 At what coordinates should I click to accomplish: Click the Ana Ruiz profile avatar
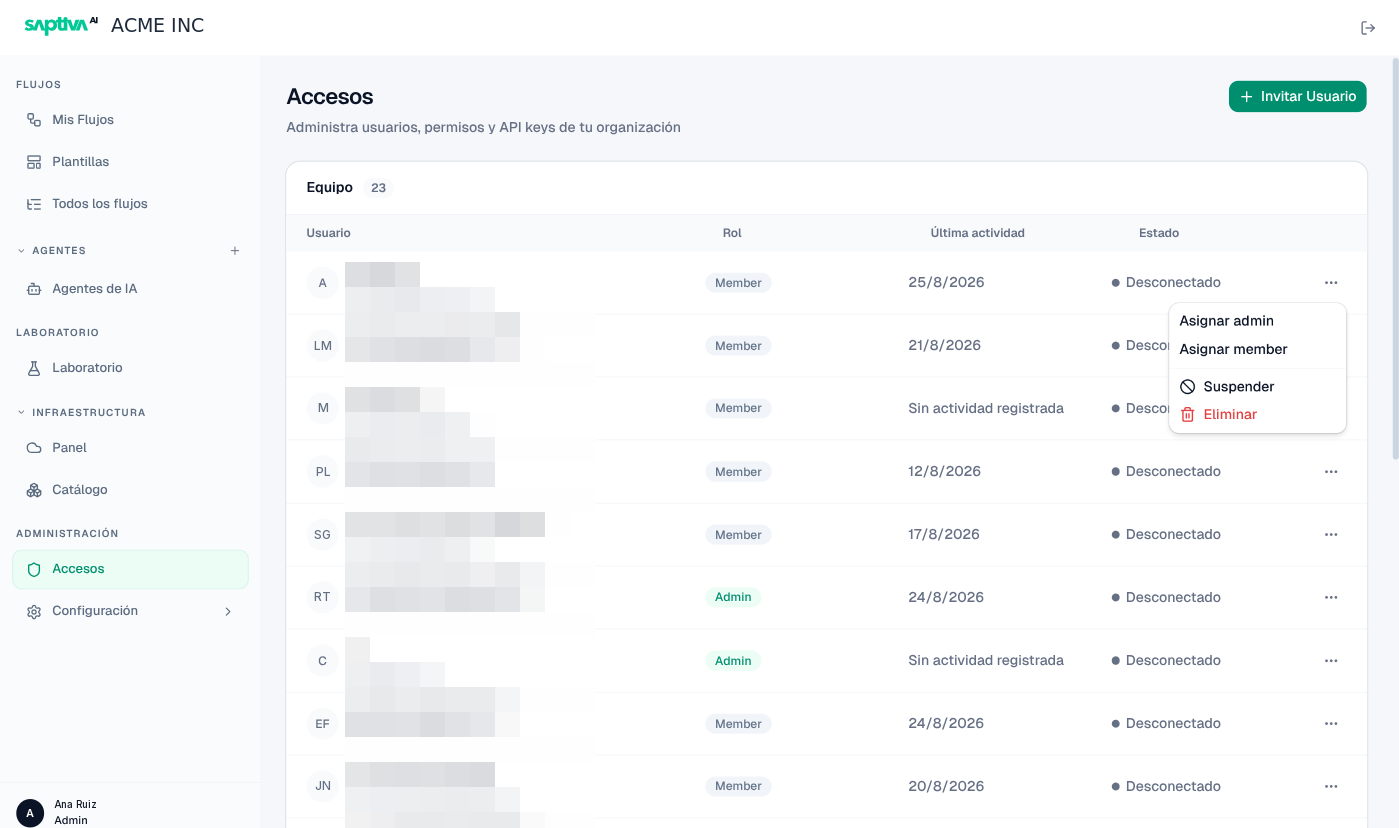(x=30, y=813)
